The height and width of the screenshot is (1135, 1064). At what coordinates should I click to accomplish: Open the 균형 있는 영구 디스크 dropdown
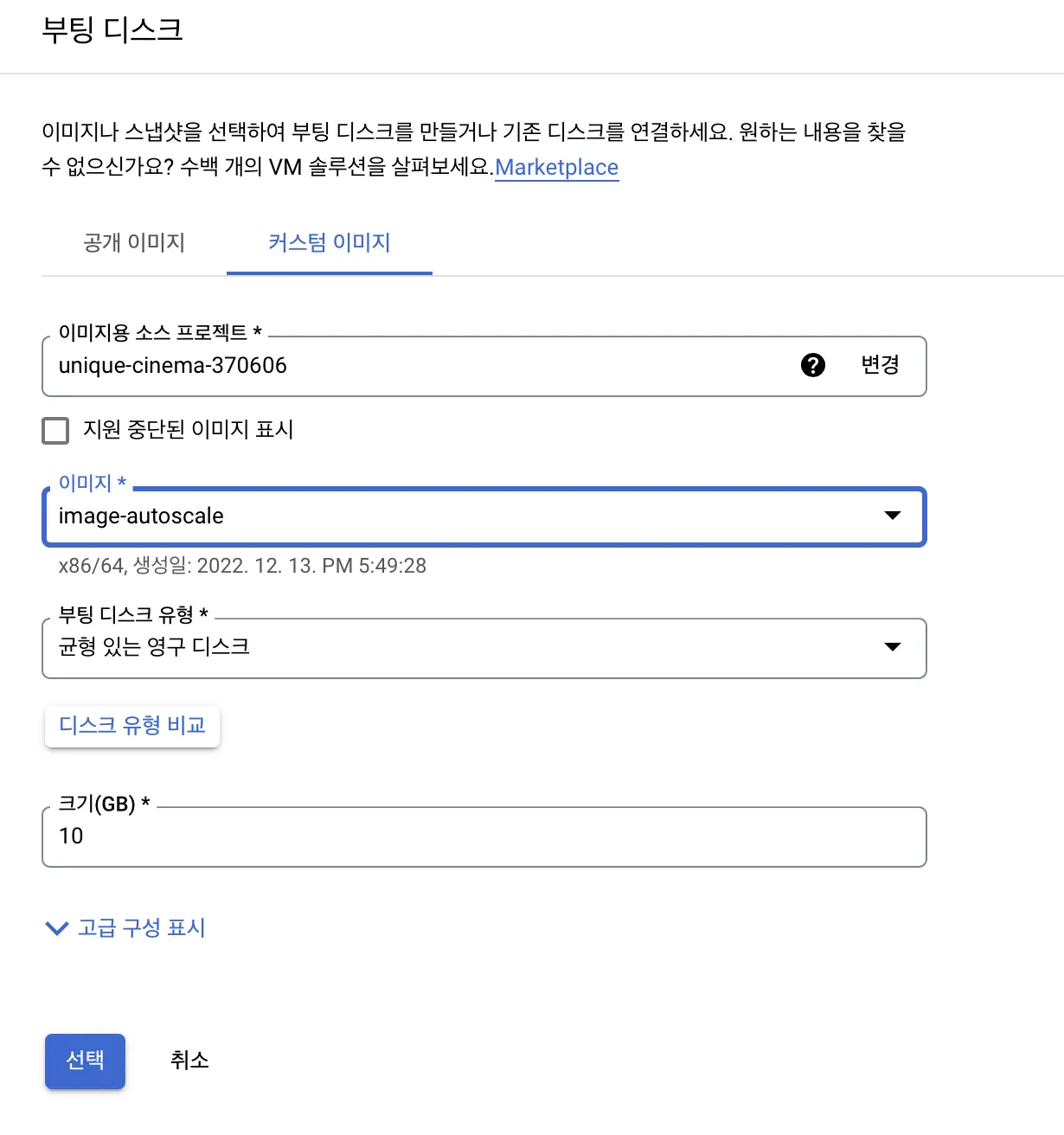point(467,648)
